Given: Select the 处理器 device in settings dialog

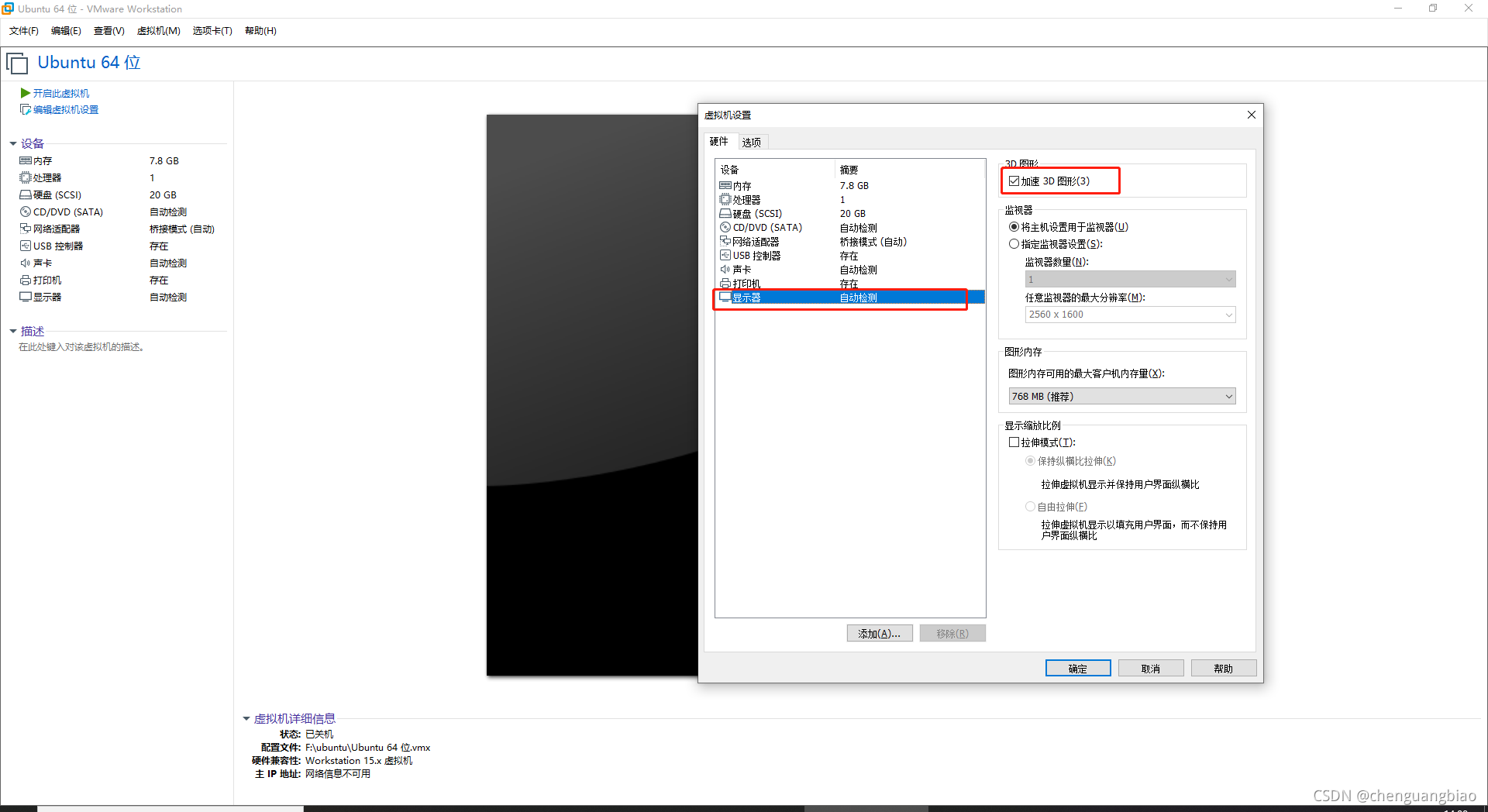Looking at the screenshot, I should [x=744, y=199].
